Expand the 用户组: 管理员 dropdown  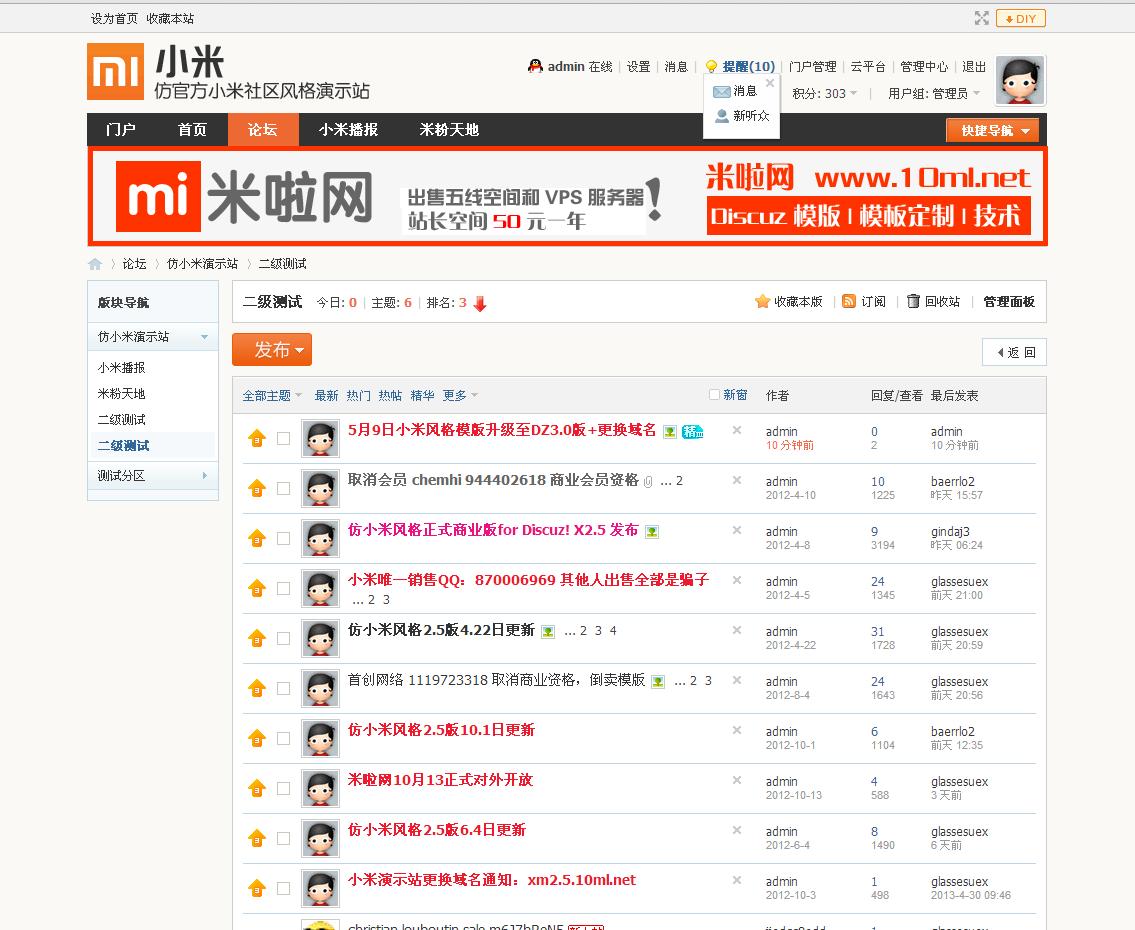934,93
